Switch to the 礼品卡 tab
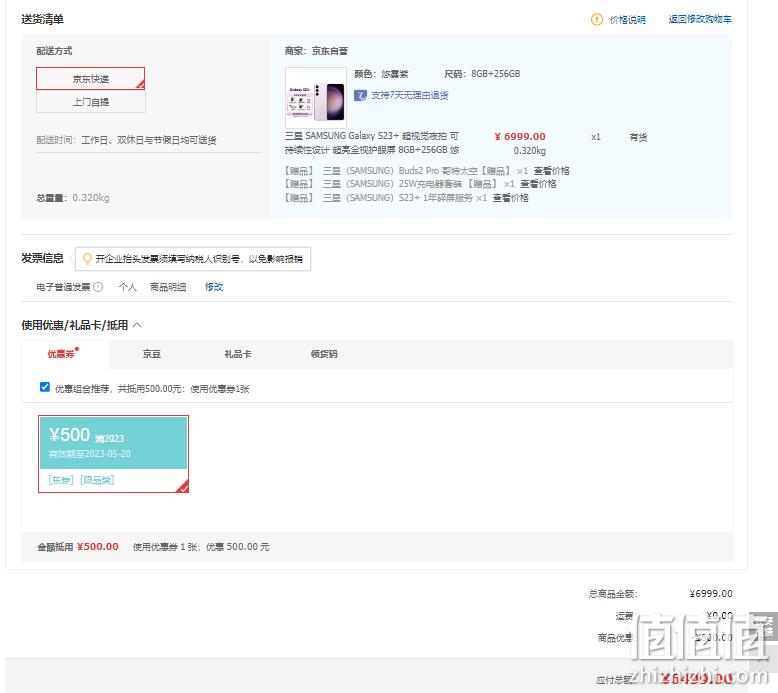This screenshot has width=778, height=693. point(238,354)
